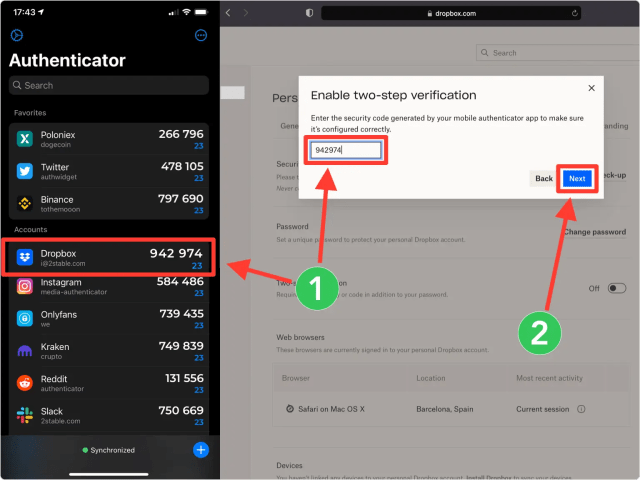Go back using Safari's back arrow
The height and width of the screenshot is (480, 640).
(x=228, y=13)
